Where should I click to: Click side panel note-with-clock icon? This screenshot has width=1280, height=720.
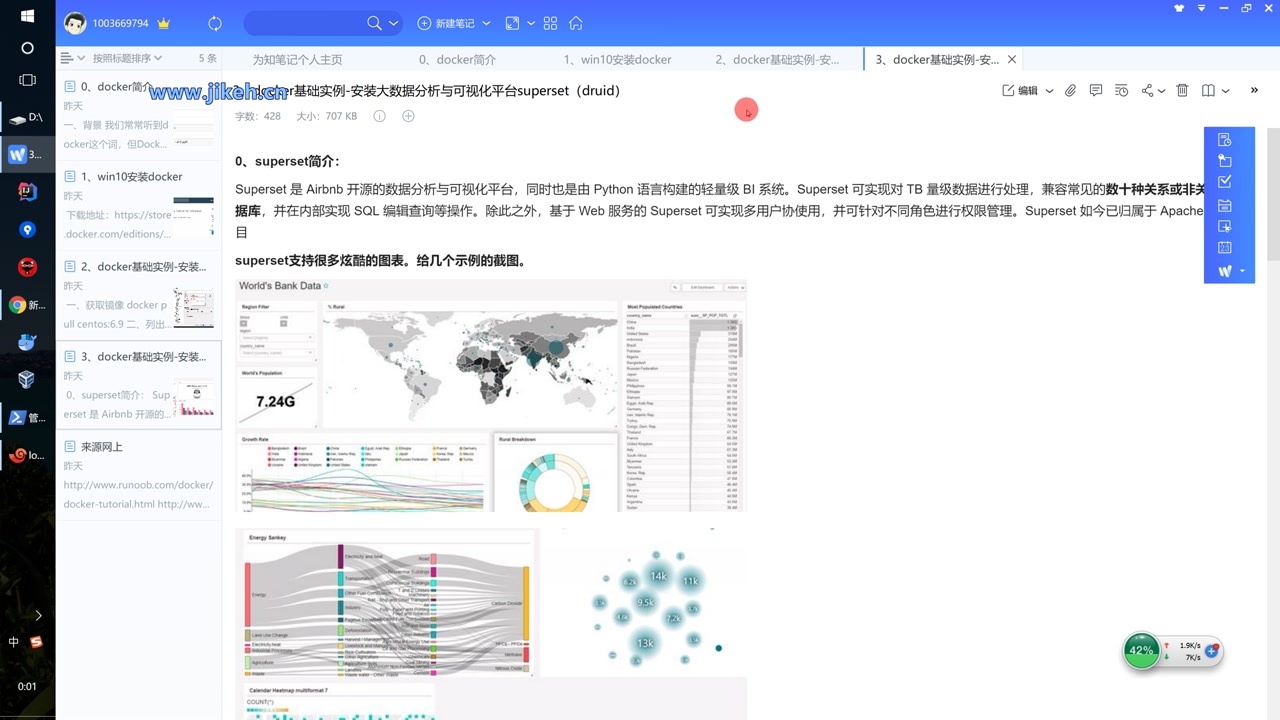1225,140
